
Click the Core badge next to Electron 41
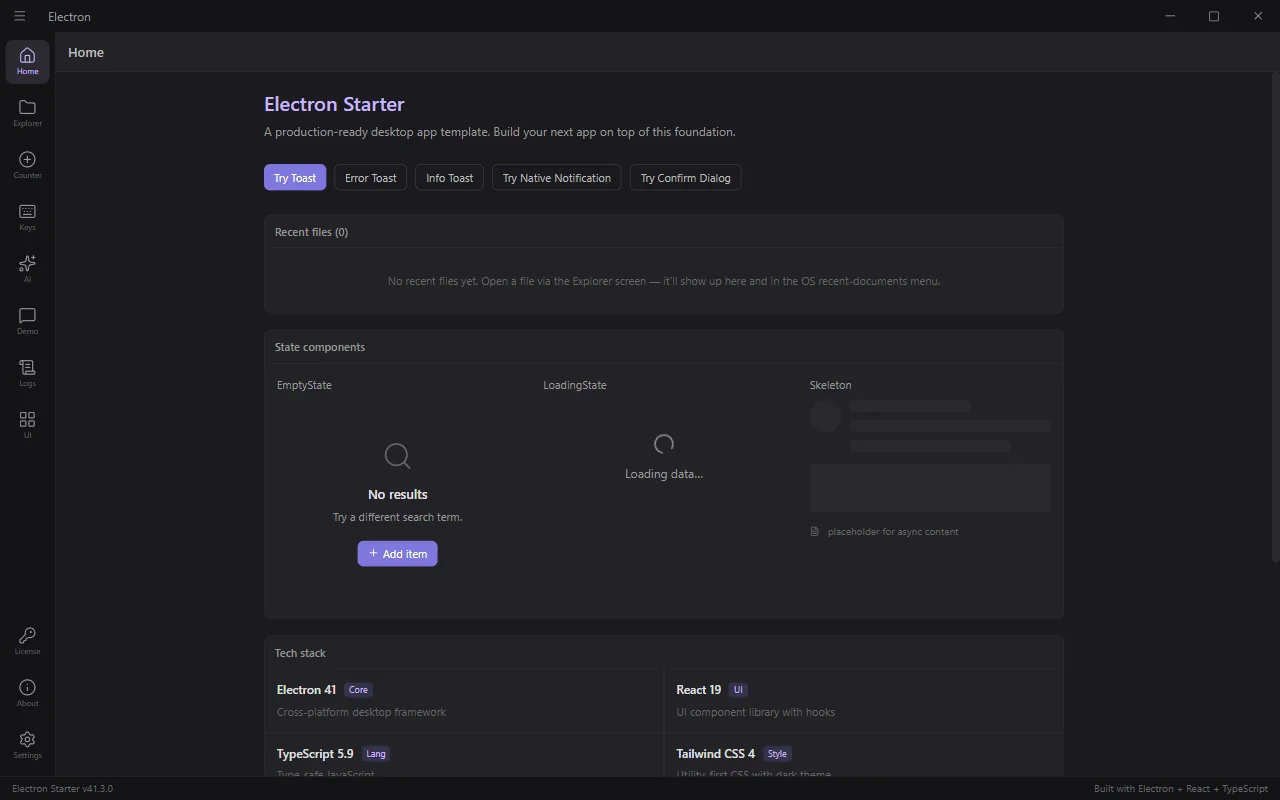(358, 690)
